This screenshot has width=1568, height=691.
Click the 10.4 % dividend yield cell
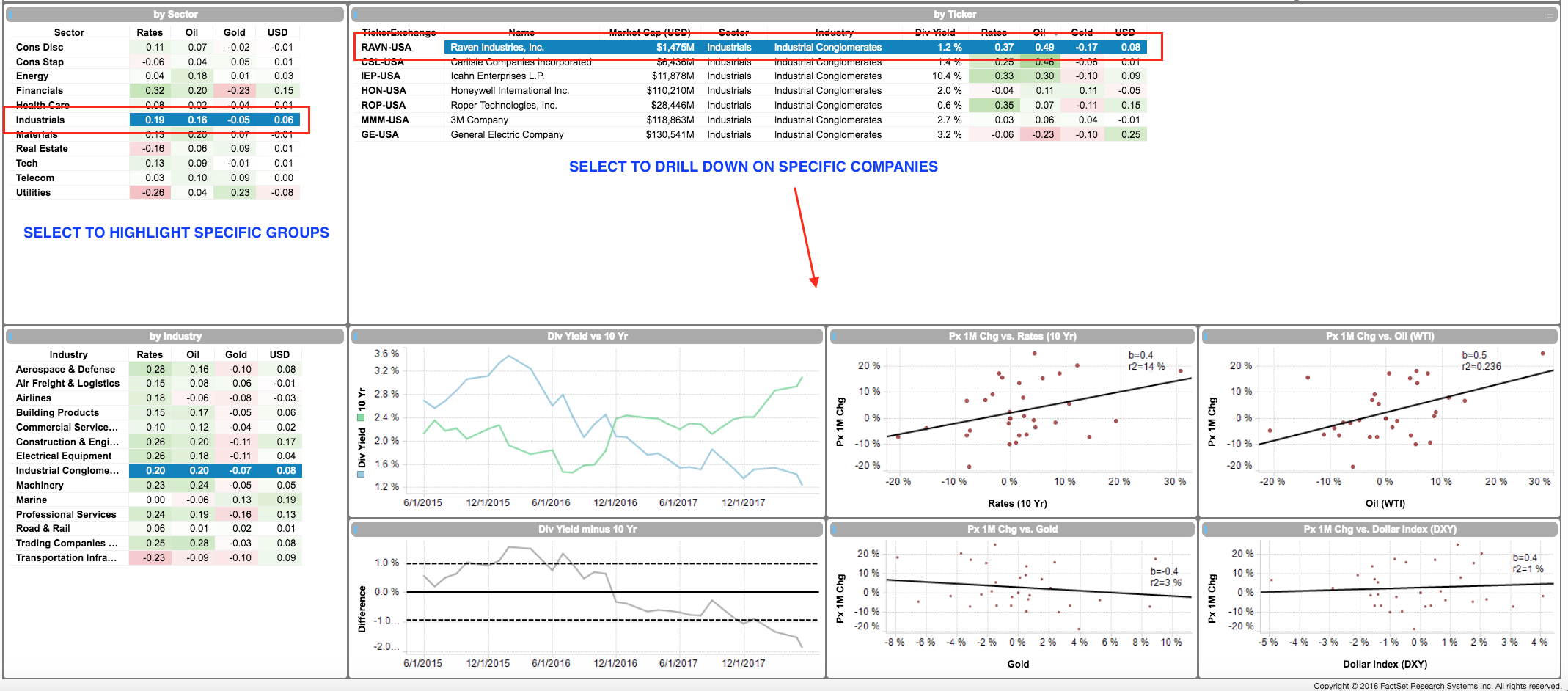[x=947, y=76]
